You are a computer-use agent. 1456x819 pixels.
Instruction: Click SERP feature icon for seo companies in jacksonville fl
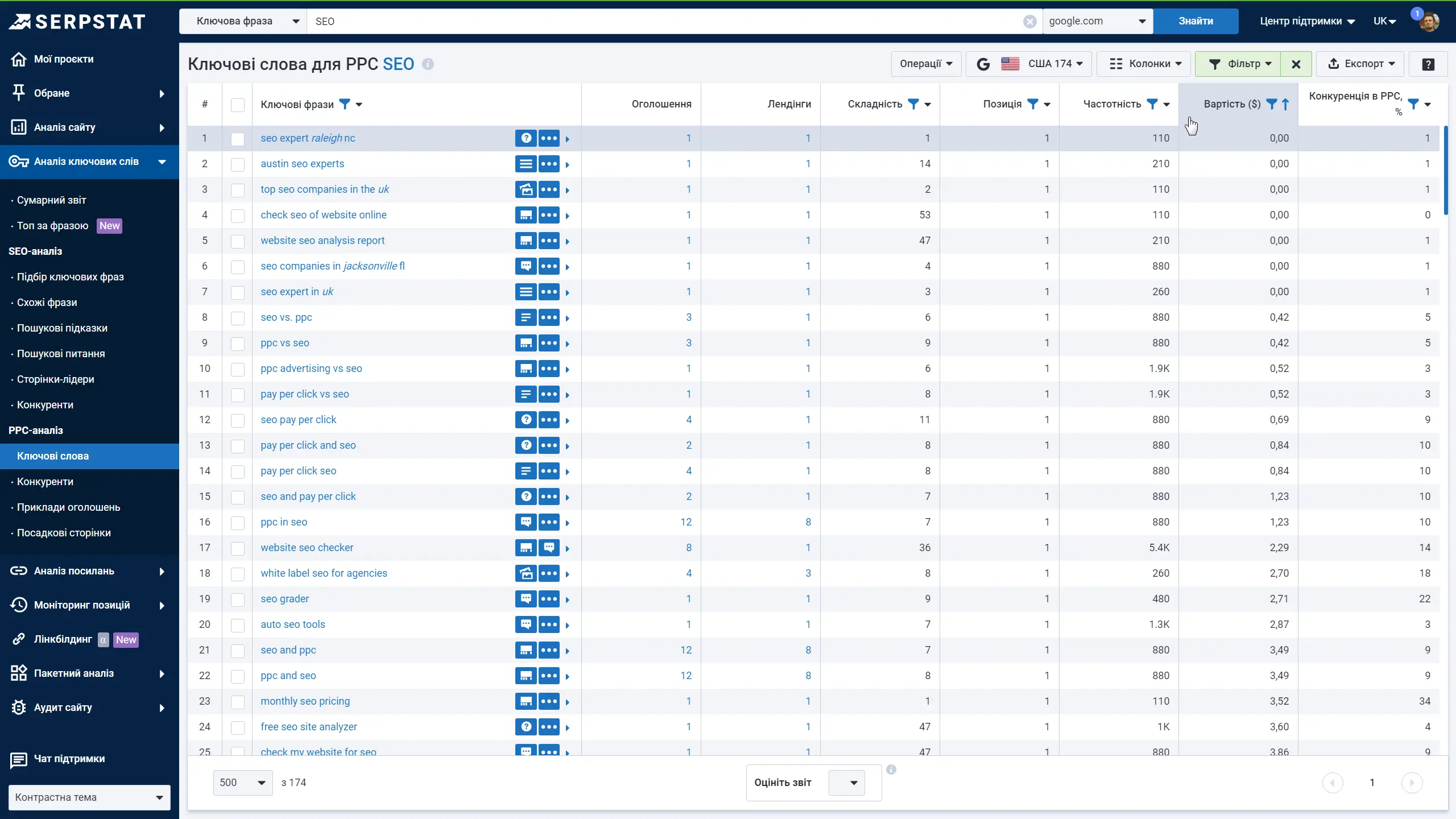click(x=526, y=266)
